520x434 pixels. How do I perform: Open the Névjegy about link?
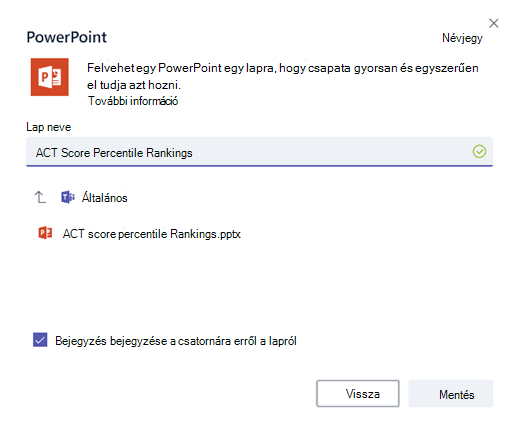(462, 38)
